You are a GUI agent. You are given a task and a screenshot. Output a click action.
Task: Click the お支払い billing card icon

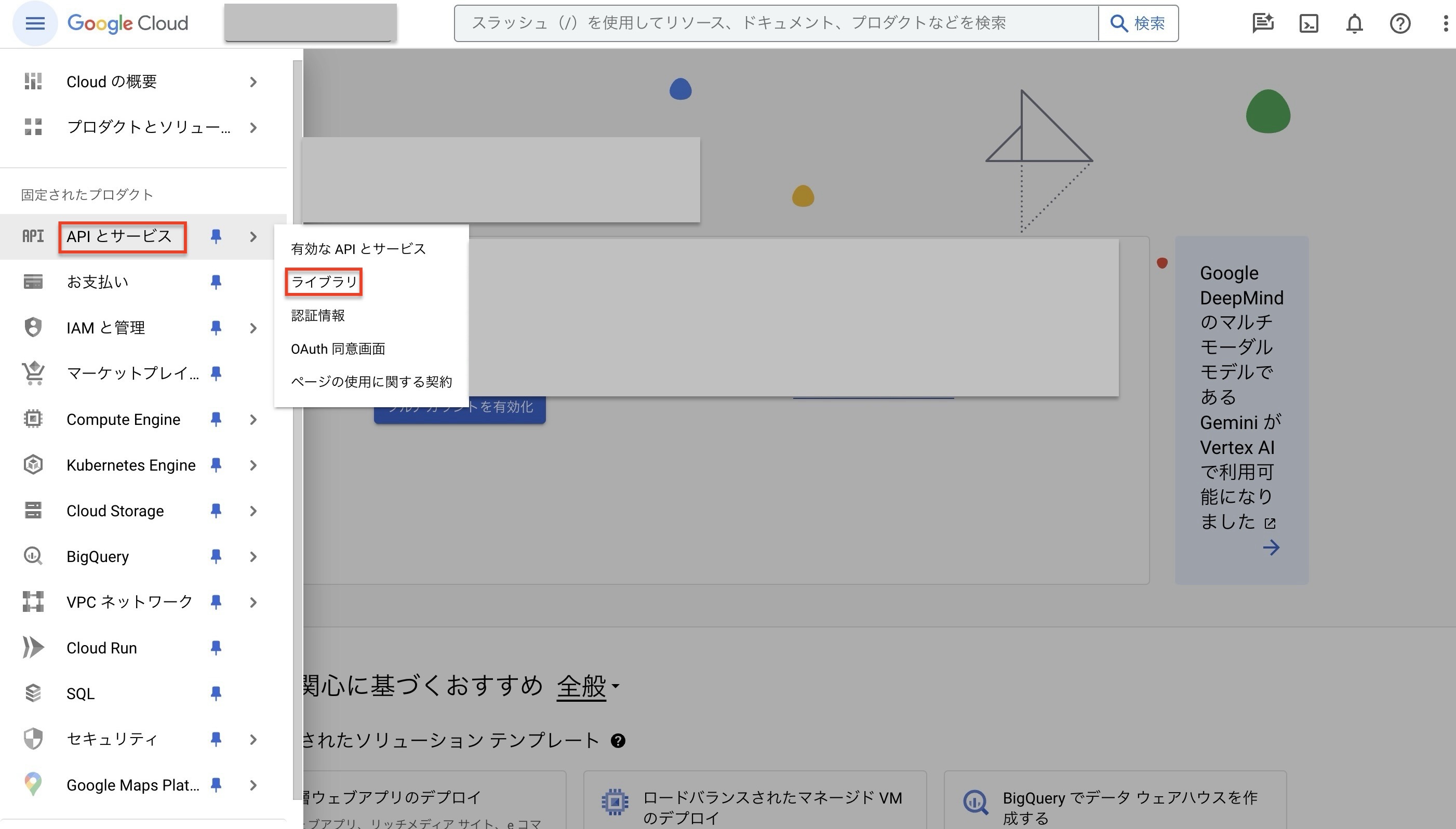tap(33, 282)
